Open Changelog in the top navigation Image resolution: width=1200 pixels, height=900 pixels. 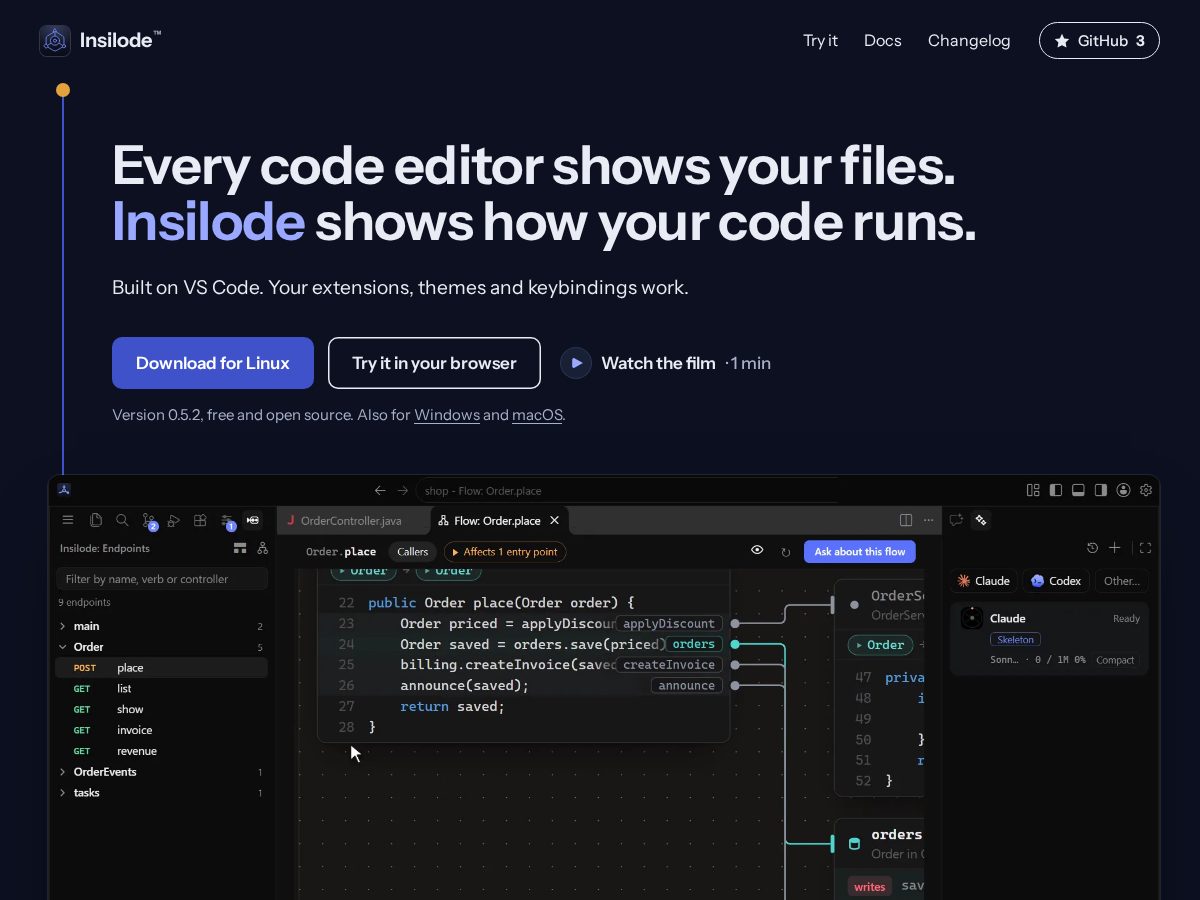969,41
